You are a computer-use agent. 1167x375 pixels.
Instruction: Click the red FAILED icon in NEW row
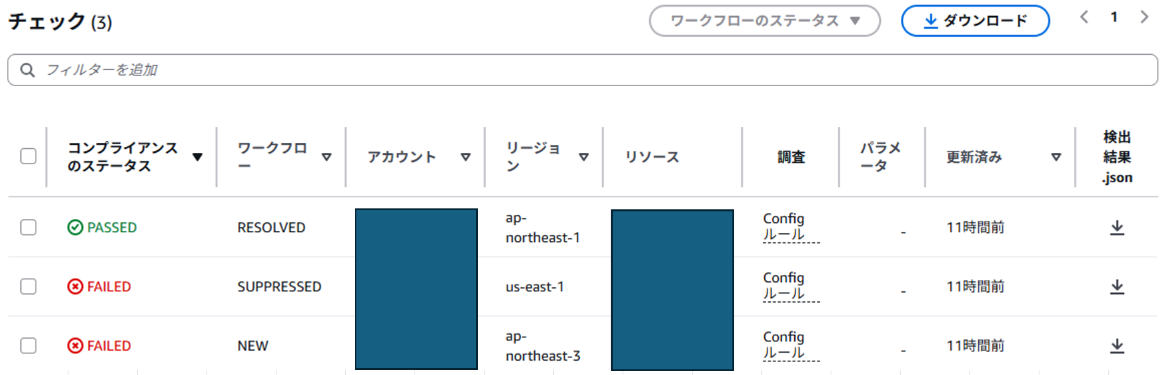75,346
